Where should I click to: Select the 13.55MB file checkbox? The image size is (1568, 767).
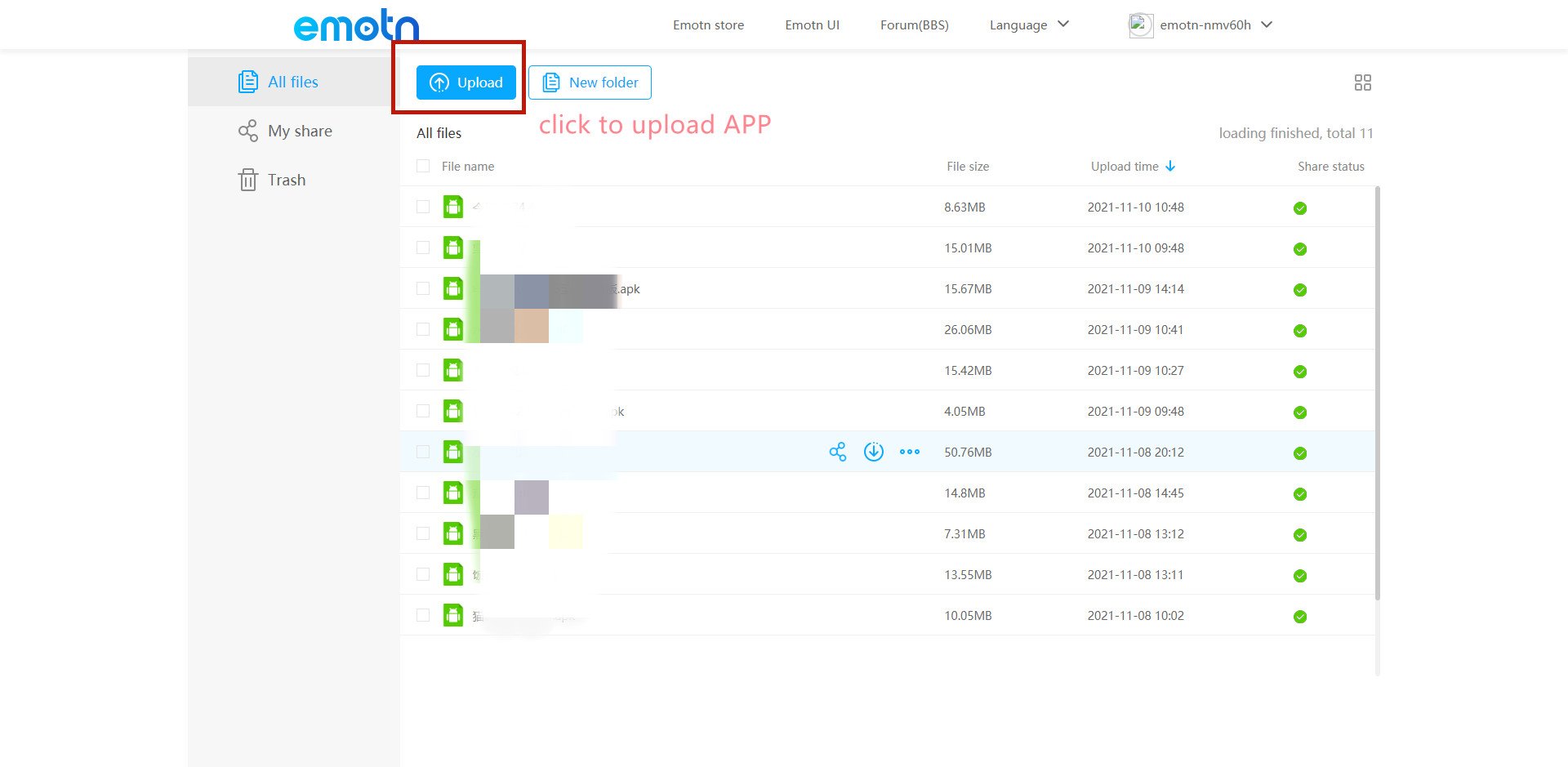point(423,574)
